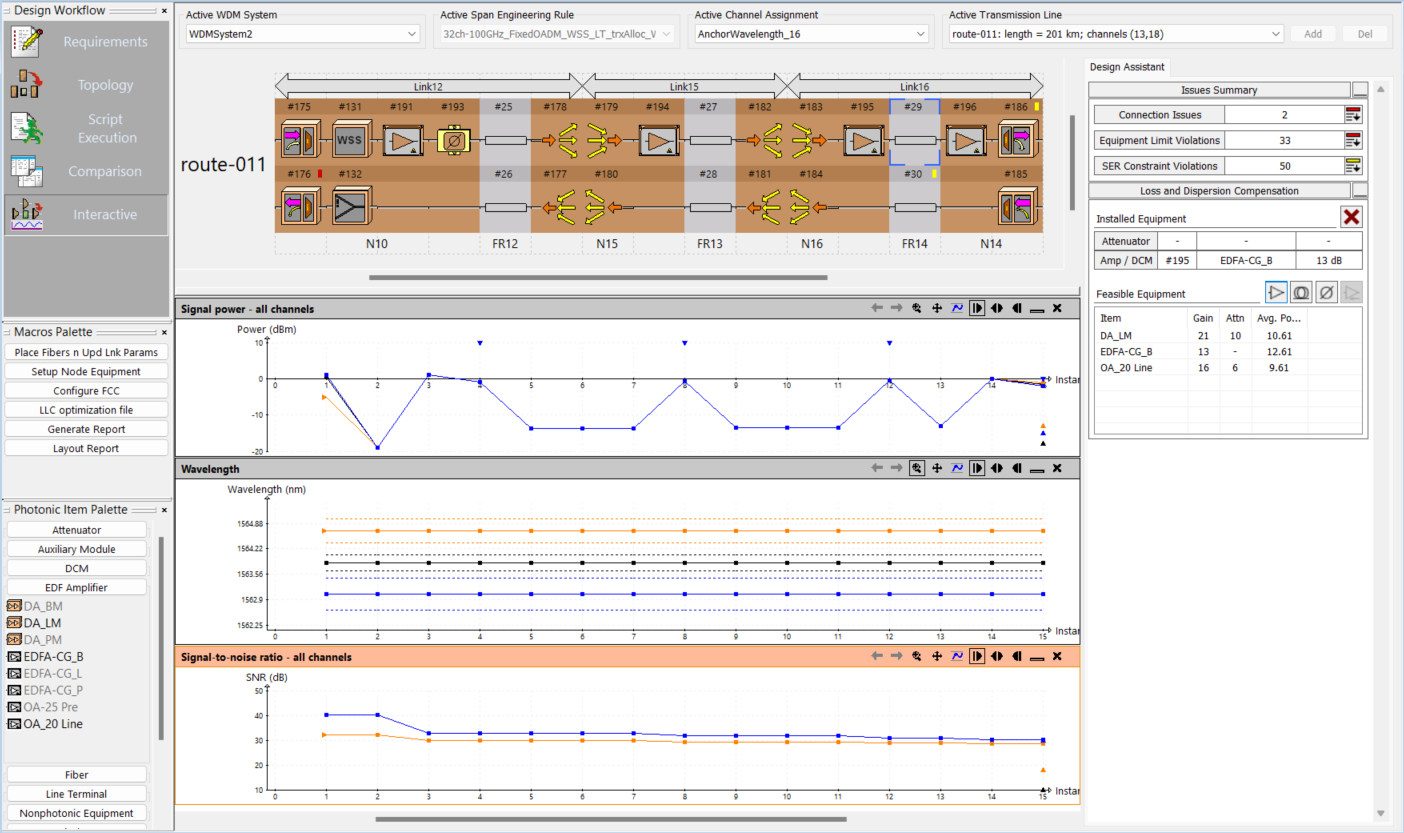
Task: Open the Requirements workflow step
Action: (85, 42)
